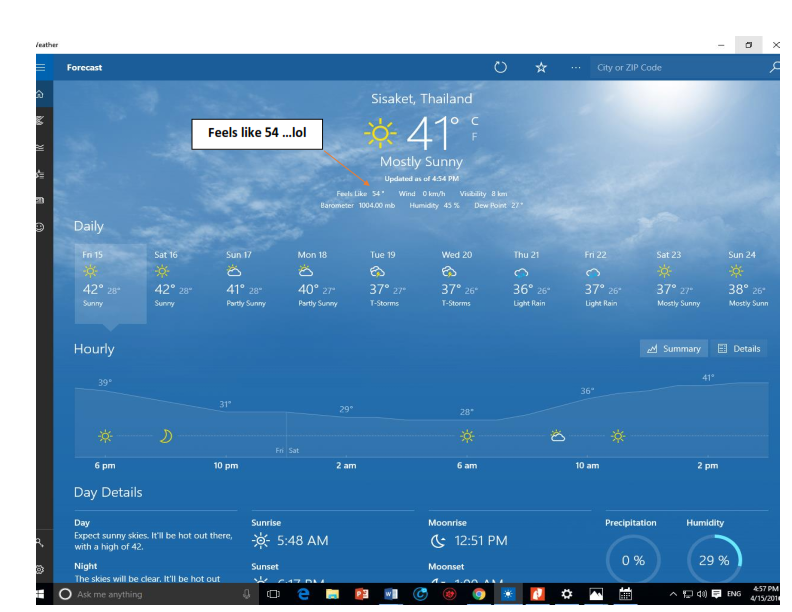Show the hourly Summary view
Screen dimensions: 792x612
[x=674, y=349]
